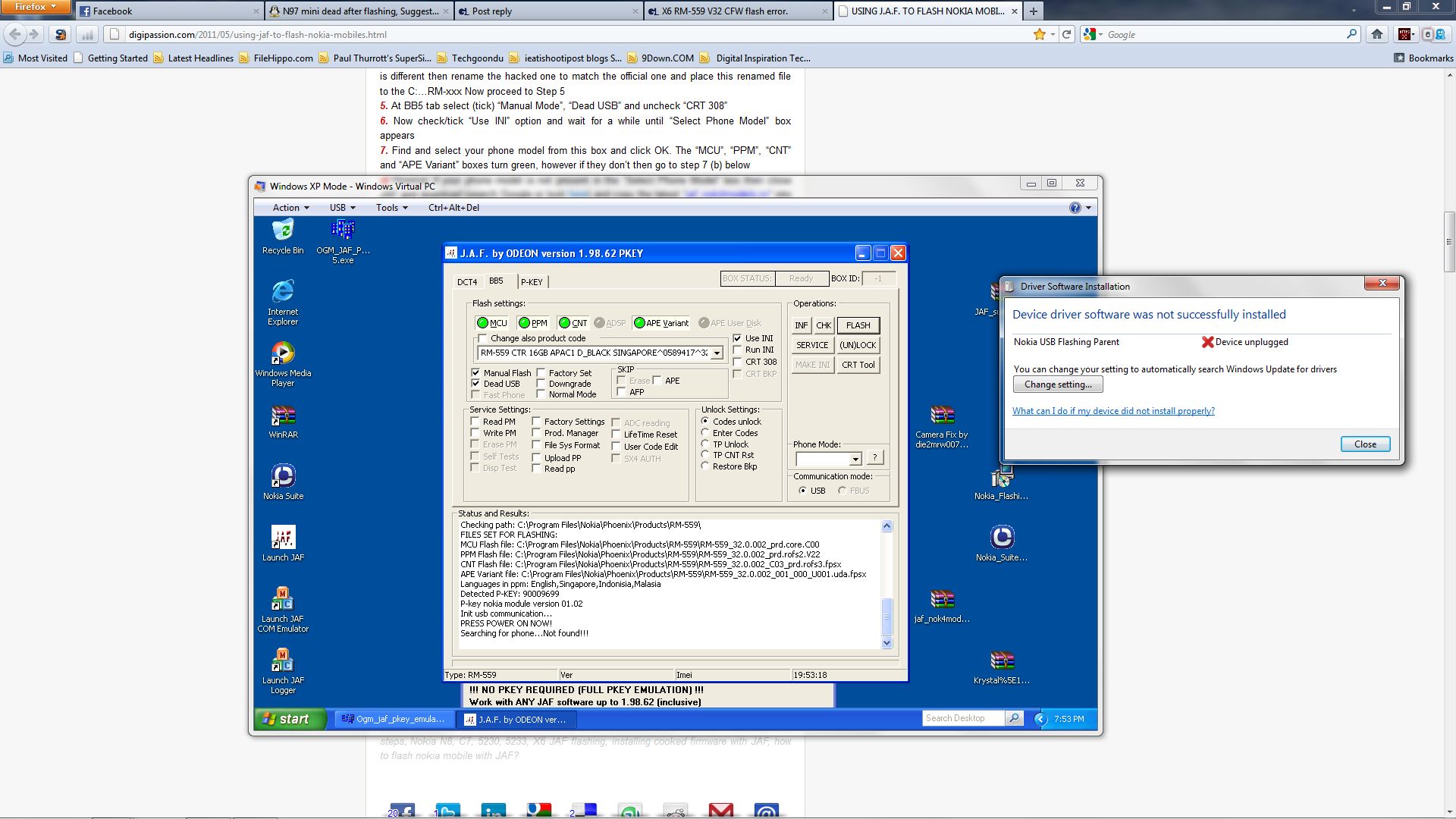This screenshot has width=1456, height=819.
Task: Click Firefox reload page icon
Action: 1067,34
